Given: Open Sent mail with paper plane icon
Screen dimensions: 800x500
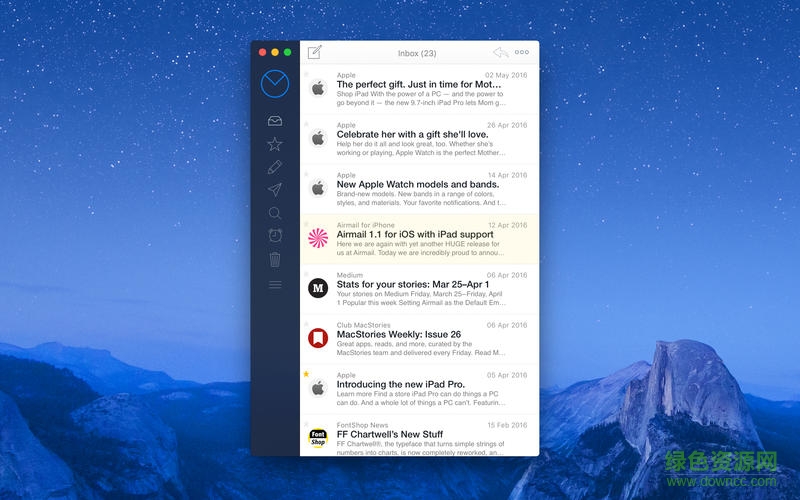Looking at the screenshot, I should [x=274, y=190].
